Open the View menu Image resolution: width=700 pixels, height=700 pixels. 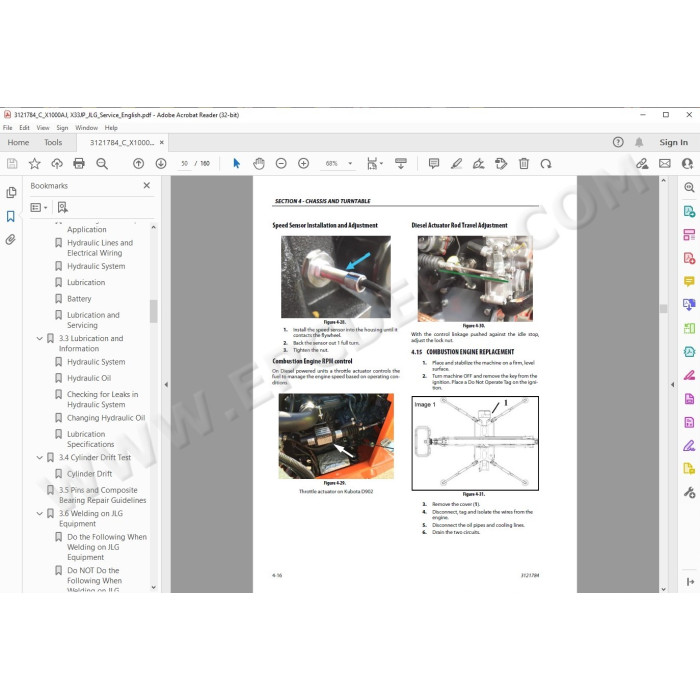43,128
